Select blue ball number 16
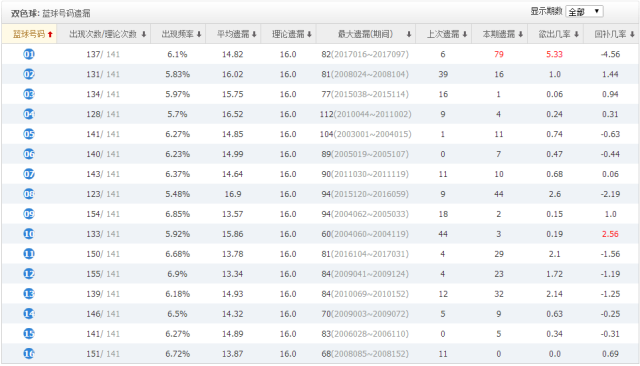640x366 pixels. coord(29,354)
